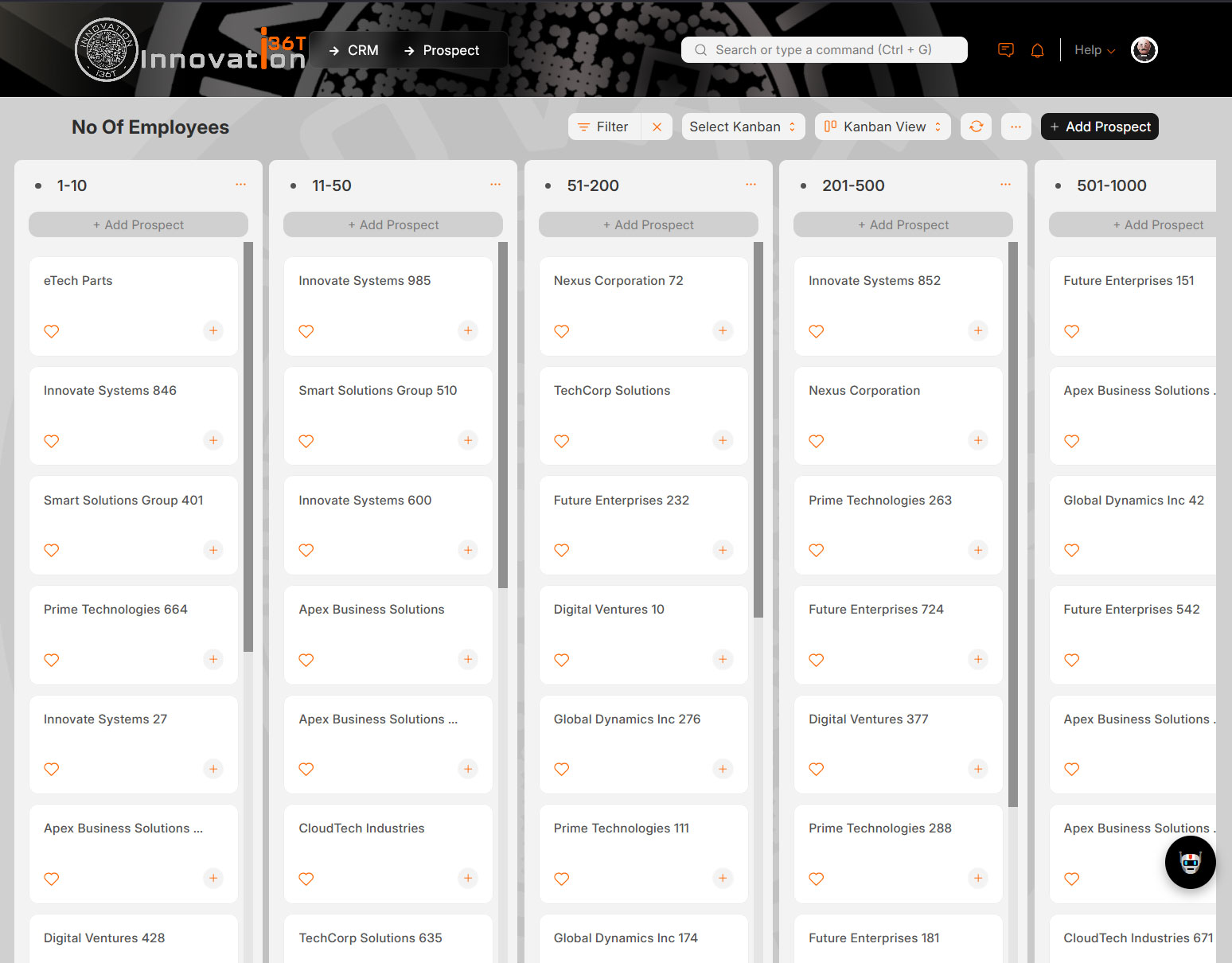Focus the search or command field

(824, 49)
